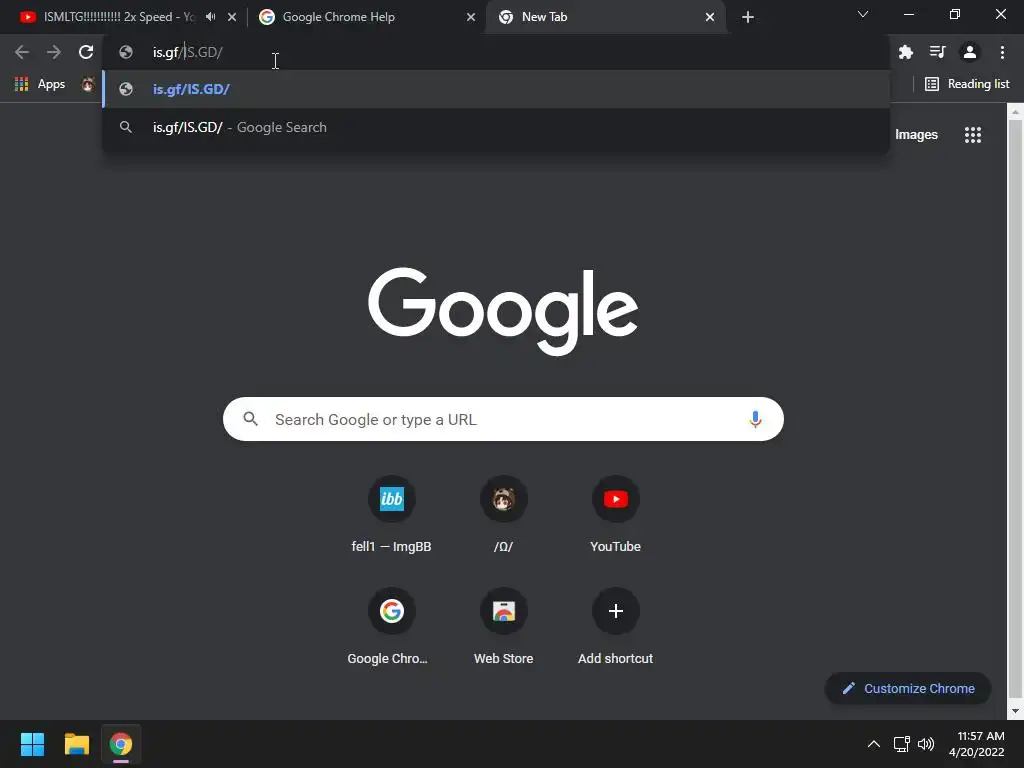
Task: Close the YouTube tab
Action: point(232,17)
